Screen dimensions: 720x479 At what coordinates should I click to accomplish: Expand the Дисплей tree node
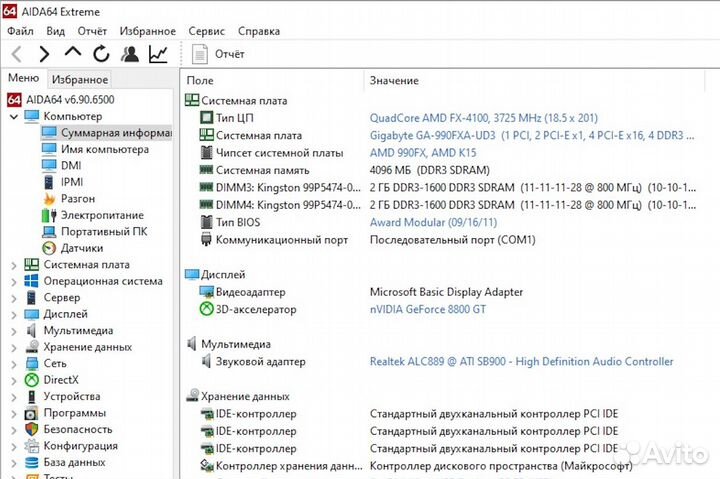click(14, 315)
